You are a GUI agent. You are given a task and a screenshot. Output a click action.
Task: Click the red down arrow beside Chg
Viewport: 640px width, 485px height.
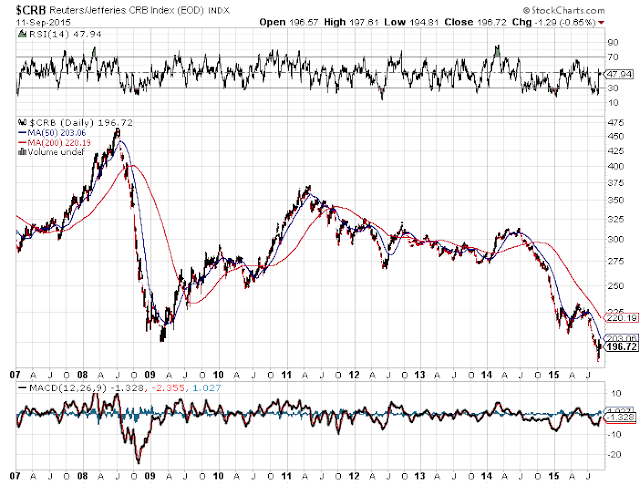(601, 22)
